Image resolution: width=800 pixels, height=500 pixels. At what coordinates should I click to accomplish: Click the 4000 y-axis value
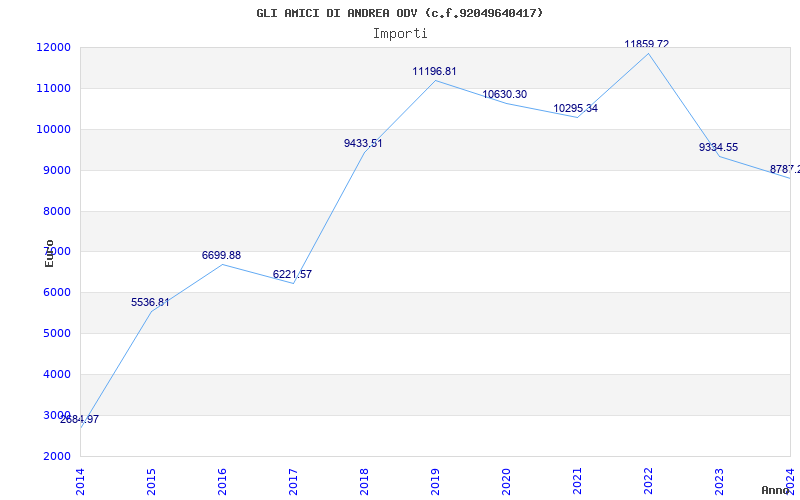(56, 374)
